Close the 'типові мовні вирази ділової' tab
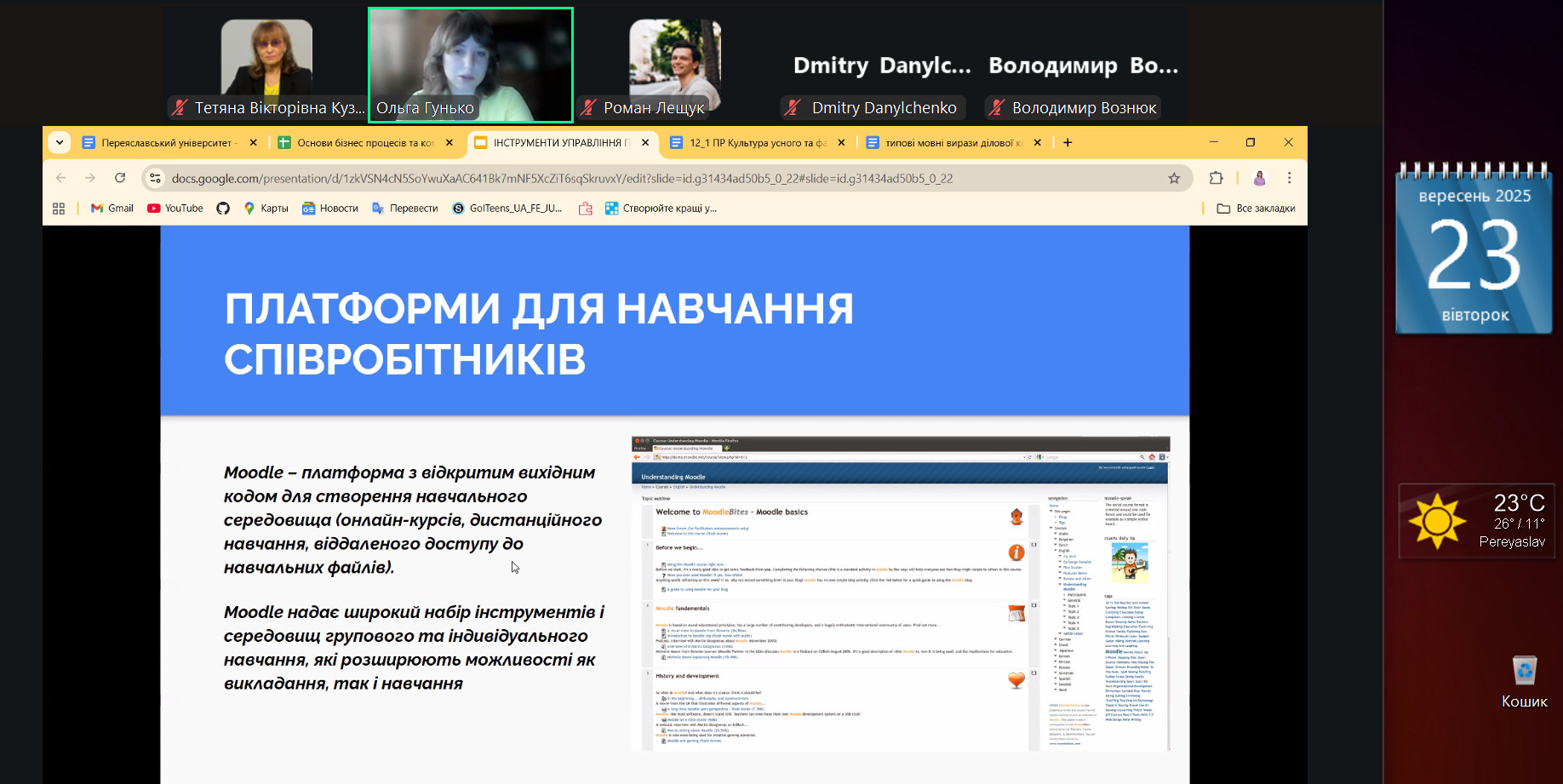Image resolution: width=1563 pixels, height=784 pixels. 1037,143
